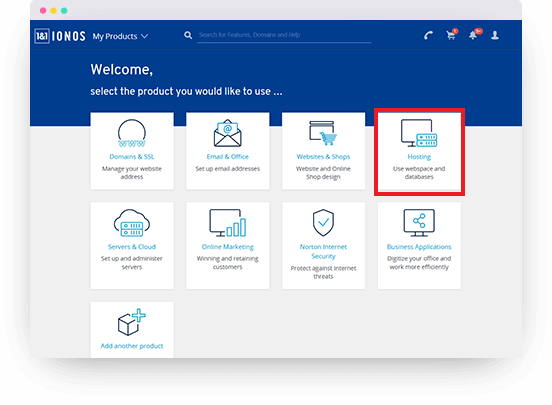Open the shopping cart icon
This screenshot has width=552, height=405.
[x=452, y=34]
